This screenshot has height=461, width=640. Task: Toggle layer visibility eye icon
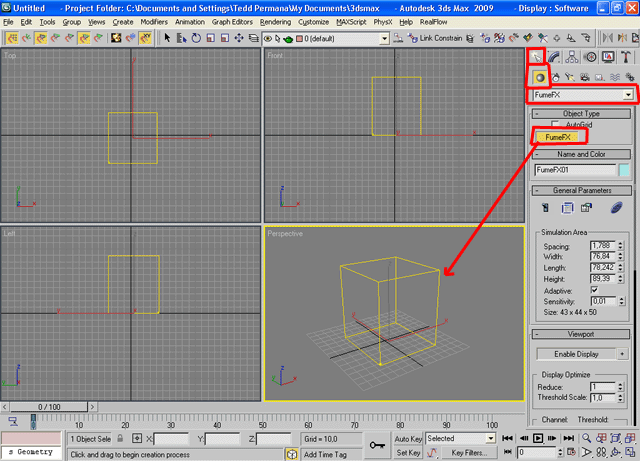[268, 39]
